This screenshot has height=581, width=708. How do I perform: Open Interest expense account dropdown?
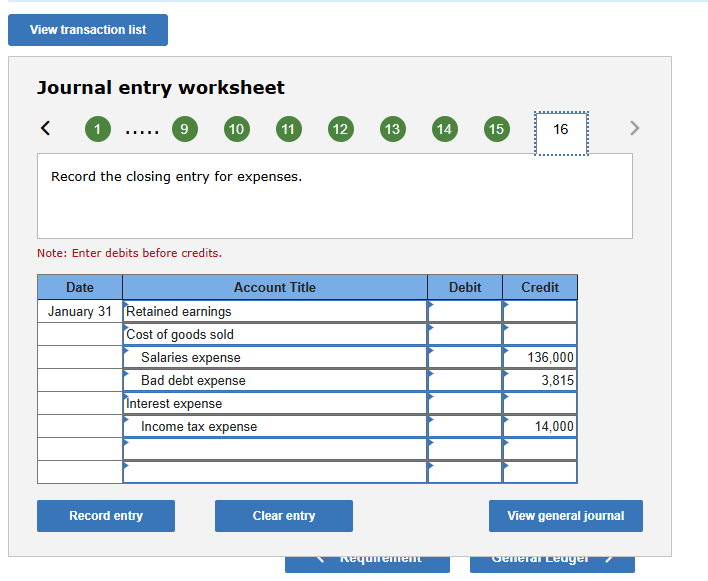[275, 404]
